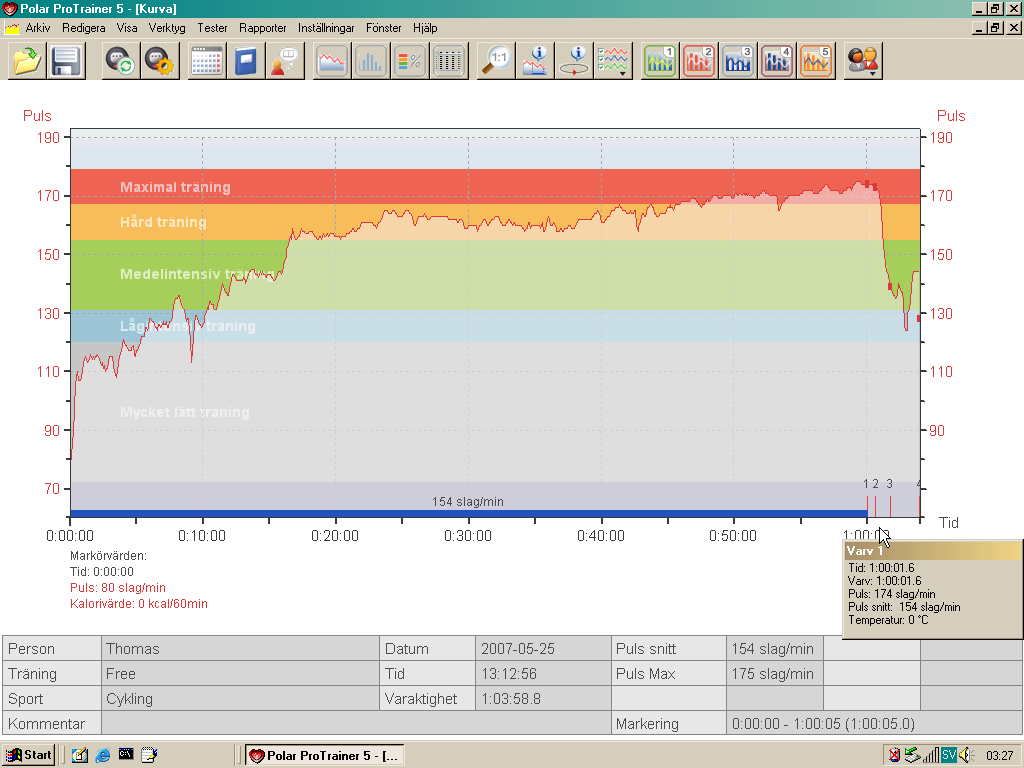Click the green Medelintensiv träning zone band
The image size is (1024, 768).
[495, 275]
